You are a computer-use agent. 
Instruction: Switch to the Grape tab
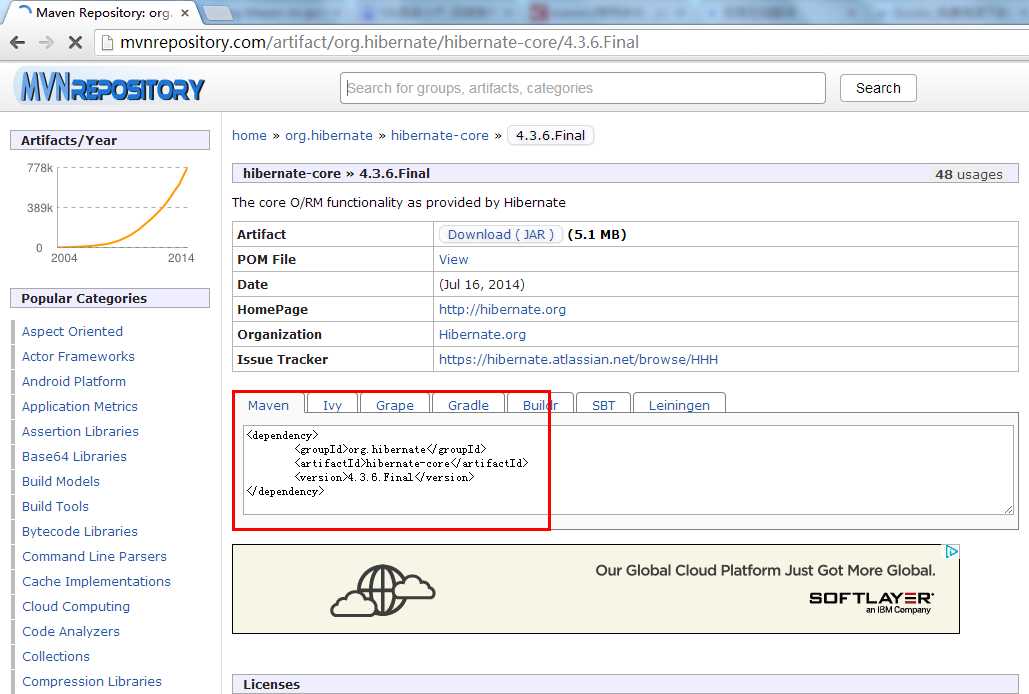tap(395, 405)
